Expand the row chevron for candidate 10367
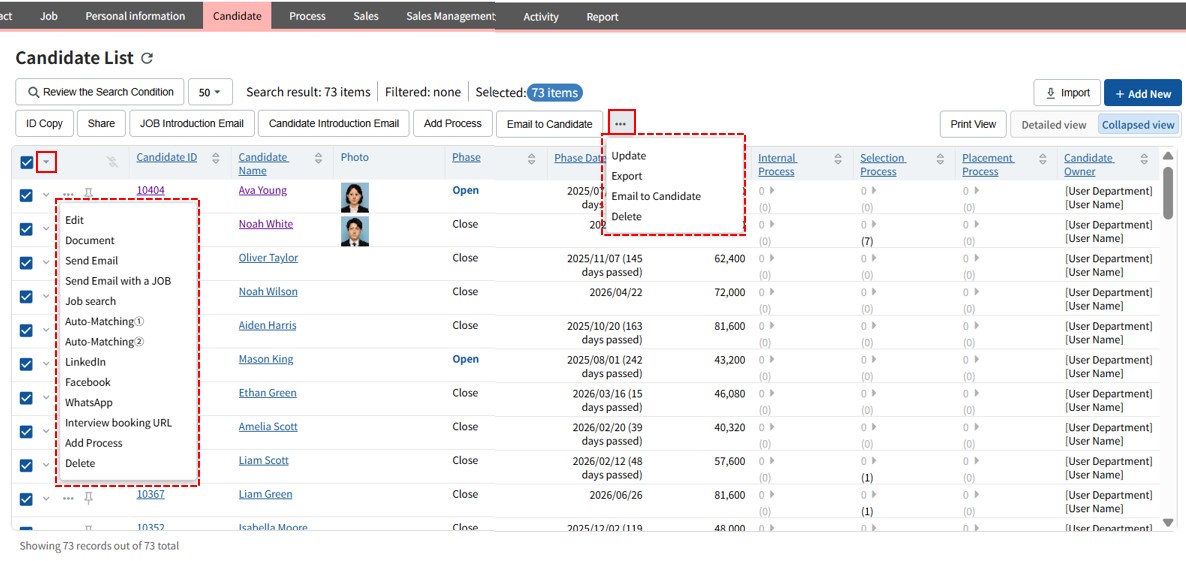This screenshot has width=1186, height=561. [46, 498]
